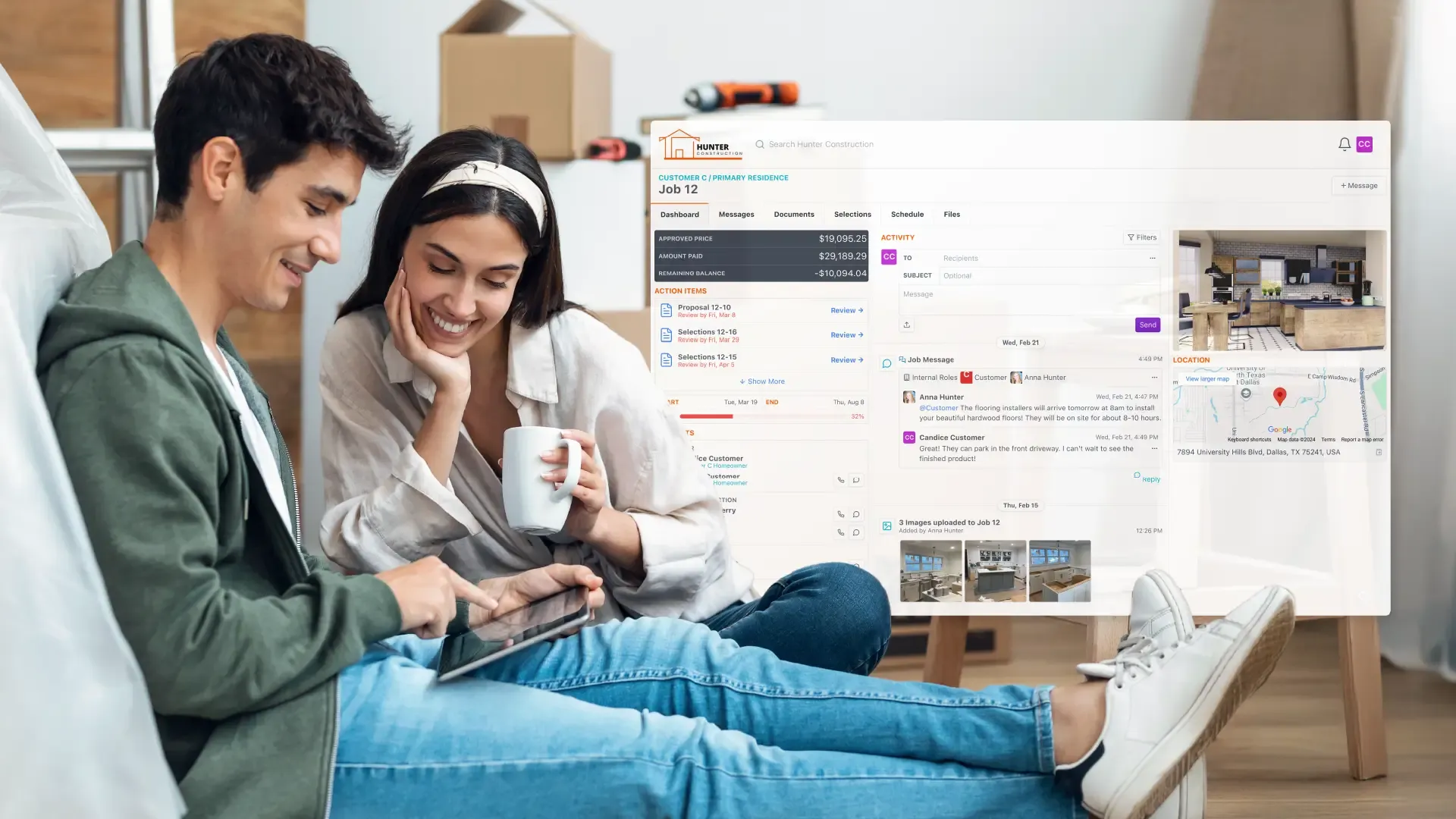
Task: Click the Selections tab
Action: click(852, 214)
